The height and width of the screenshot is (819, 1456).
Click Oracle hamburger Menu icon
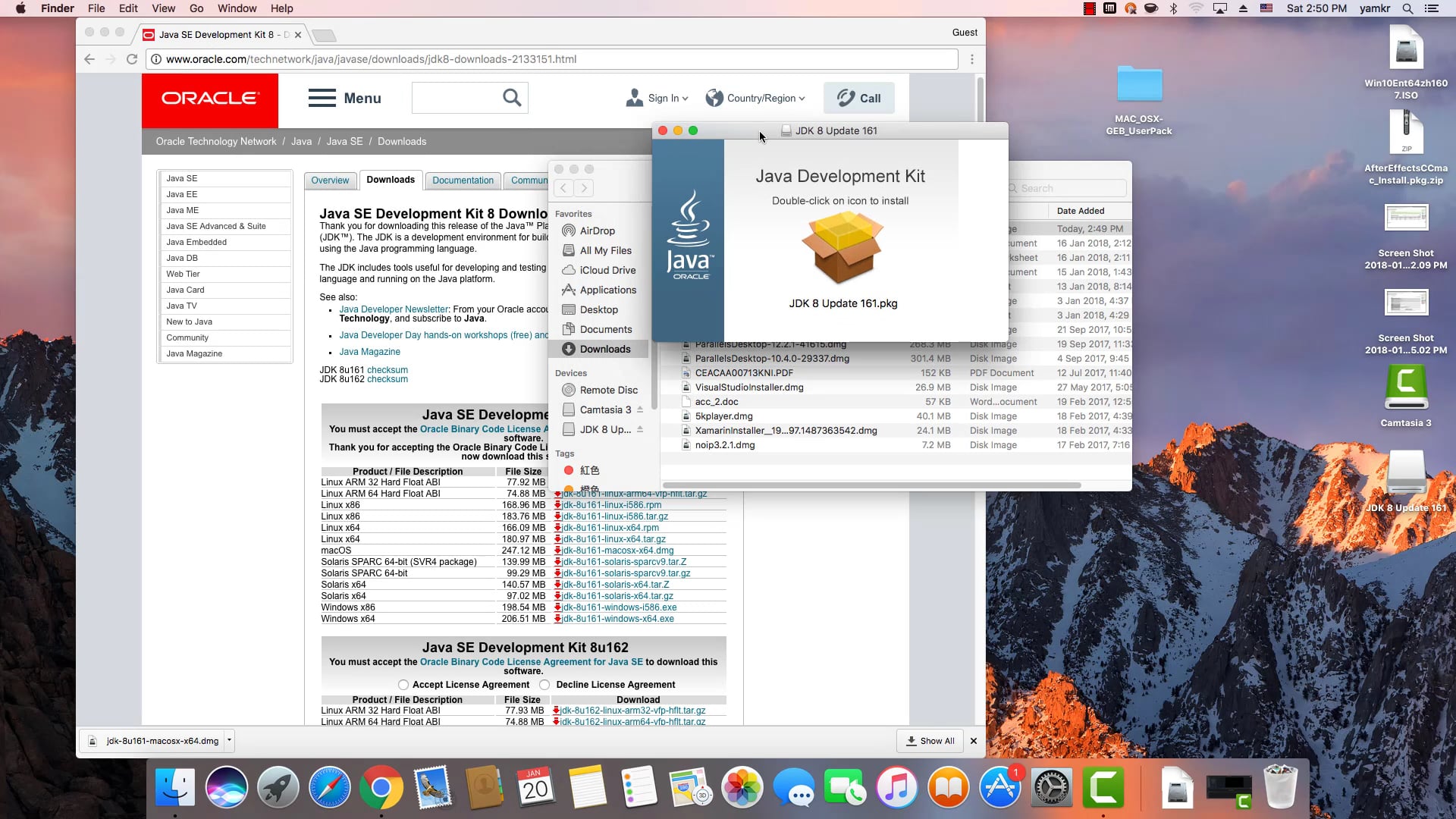322,98
